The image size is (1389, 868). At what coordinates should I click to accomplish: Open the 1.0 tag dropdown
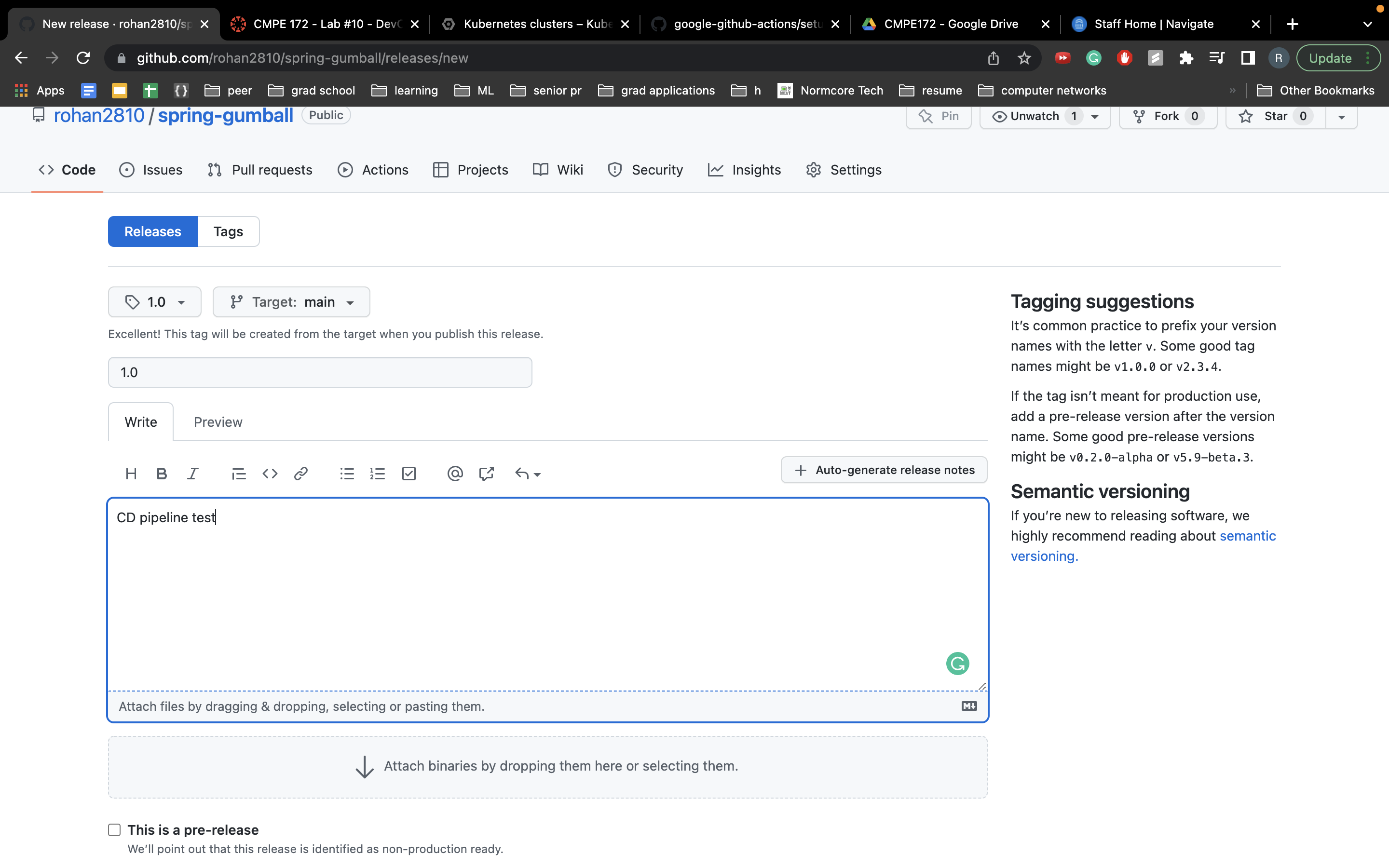coord(154,302)
